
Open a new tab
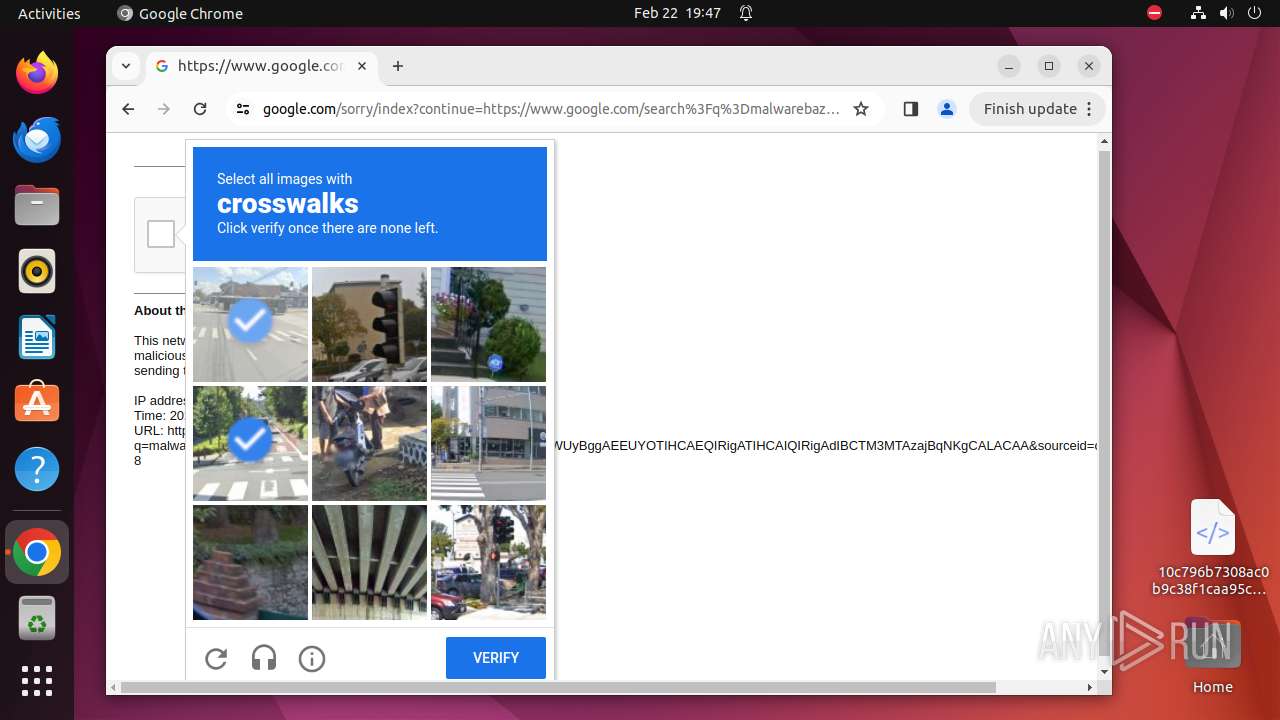pyautogui.click(x=398, y=66)
